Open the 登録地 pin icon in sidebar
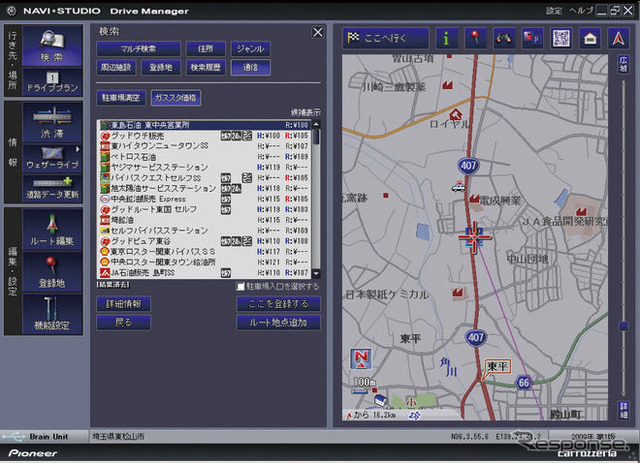This screenshot has width=640, height=463. coord(52,272)
